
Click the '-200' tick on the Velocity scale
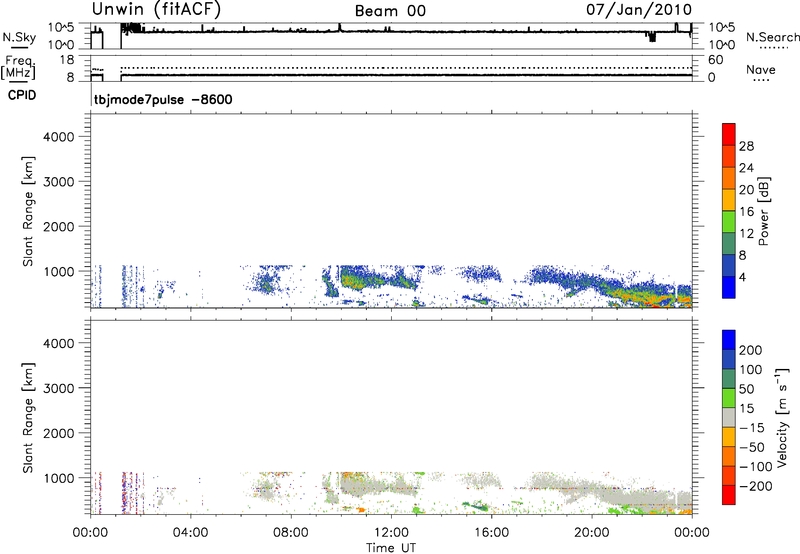click(x=754, y=486)
